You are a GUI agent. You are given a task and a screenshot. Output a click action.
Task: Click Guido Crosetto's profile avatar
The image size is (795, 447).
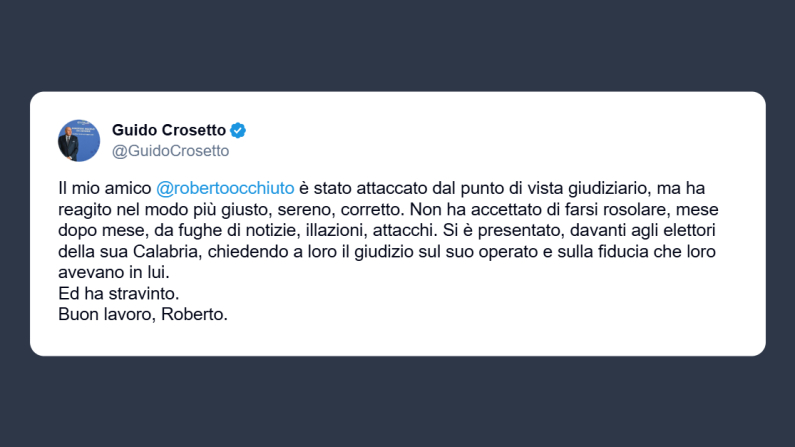tap(79, 141)
